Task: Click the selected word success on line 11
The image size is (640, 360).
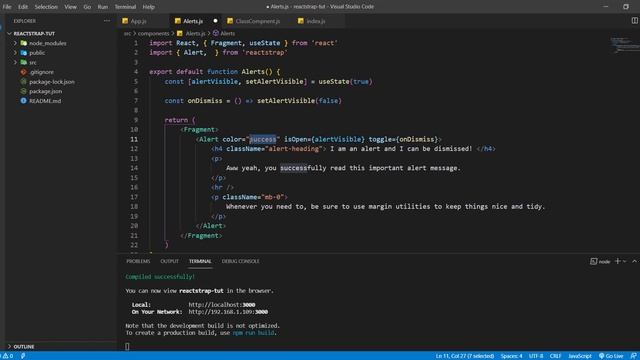Action: [262, 139]
